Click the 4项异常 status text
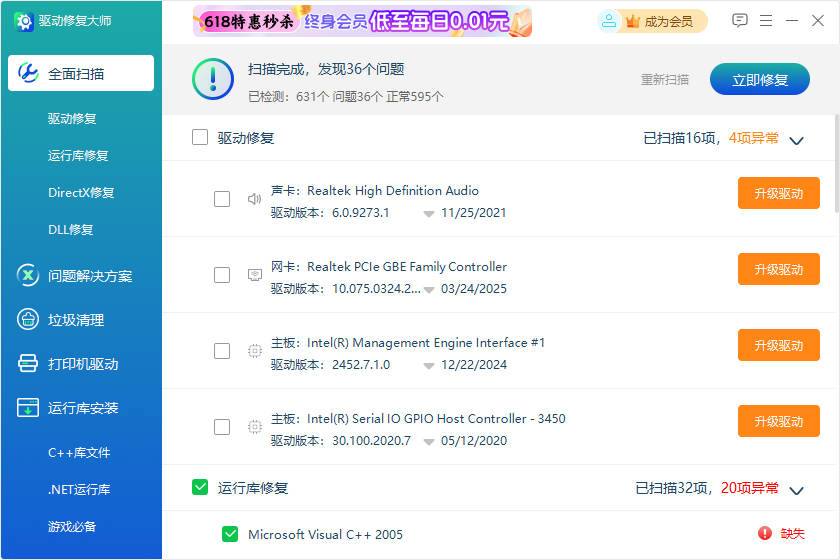The image size is (840, 560). pos(753,138)
